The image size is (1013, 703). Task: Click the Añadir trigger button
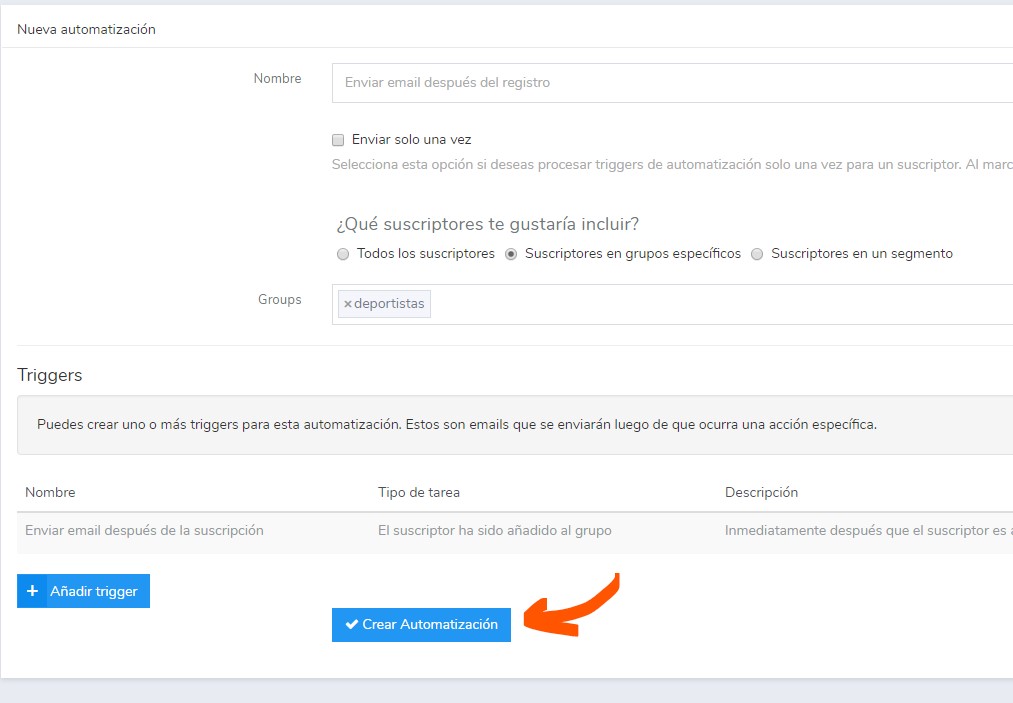[x=83, y=591]
